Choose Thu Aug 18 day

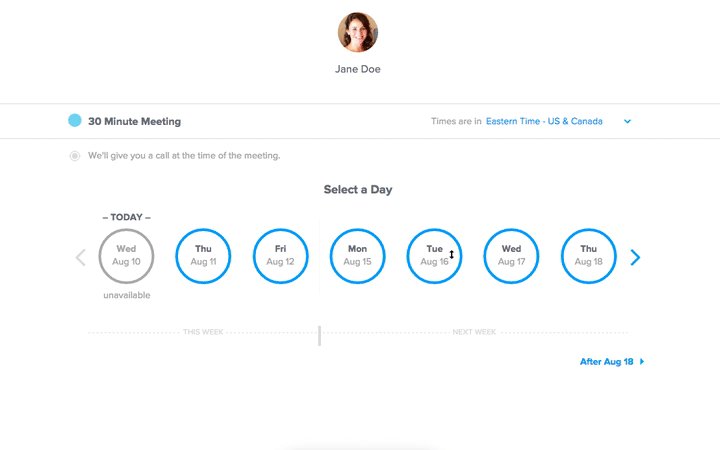(x=588, y=256)
